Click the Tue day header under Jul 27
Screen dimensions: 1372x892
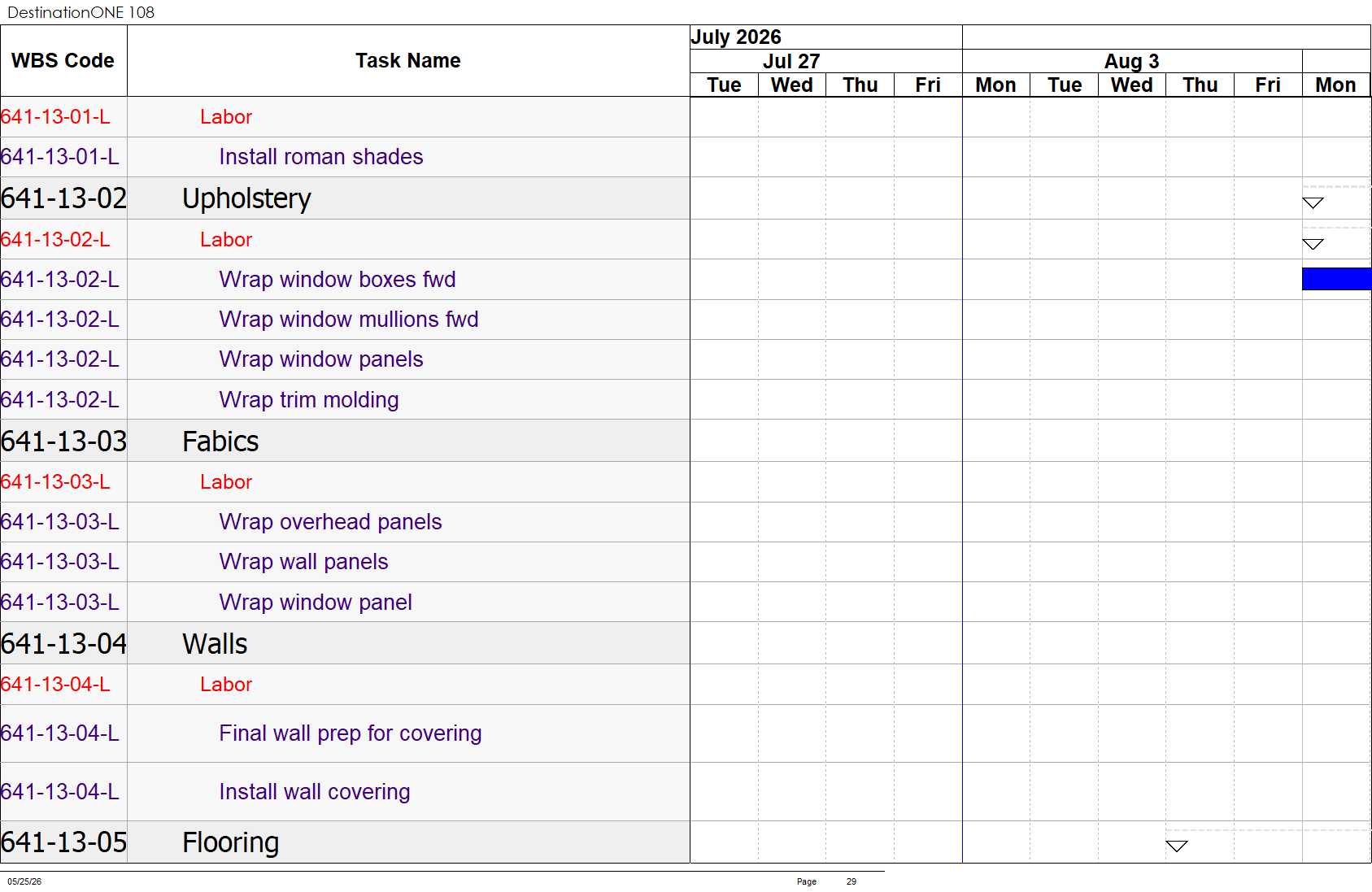click(x=724, y=85)
